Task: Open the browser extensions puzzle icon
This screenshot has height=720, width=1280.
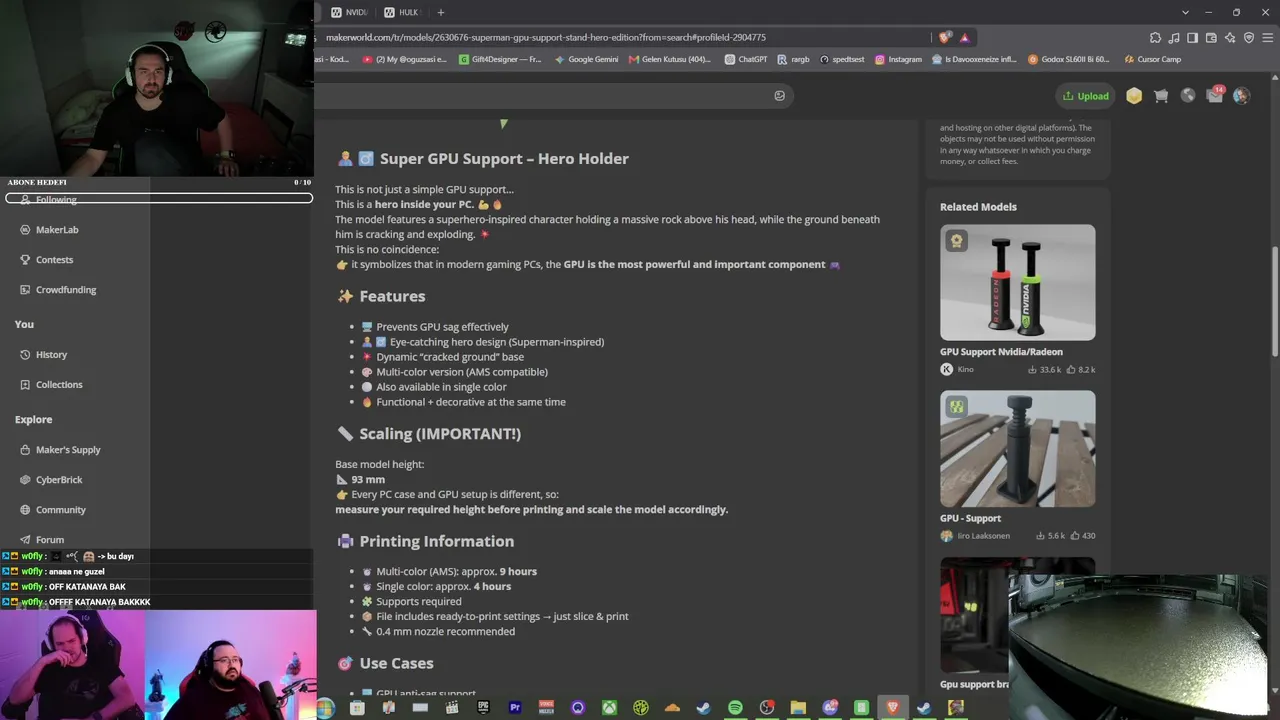Action: coord(1155,37)
